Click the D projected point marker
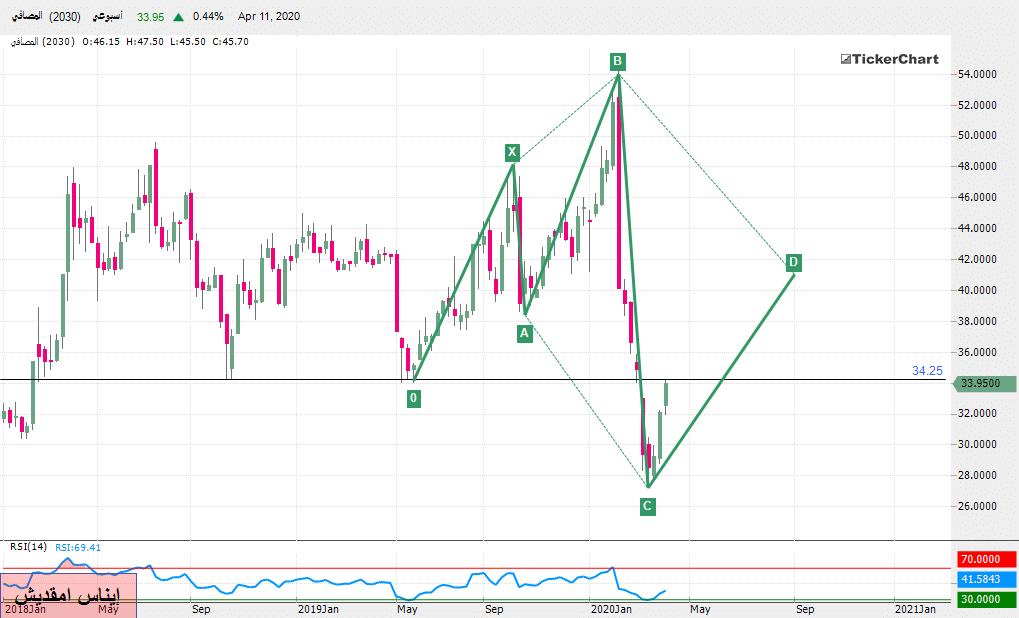 [x=792, y=262]
